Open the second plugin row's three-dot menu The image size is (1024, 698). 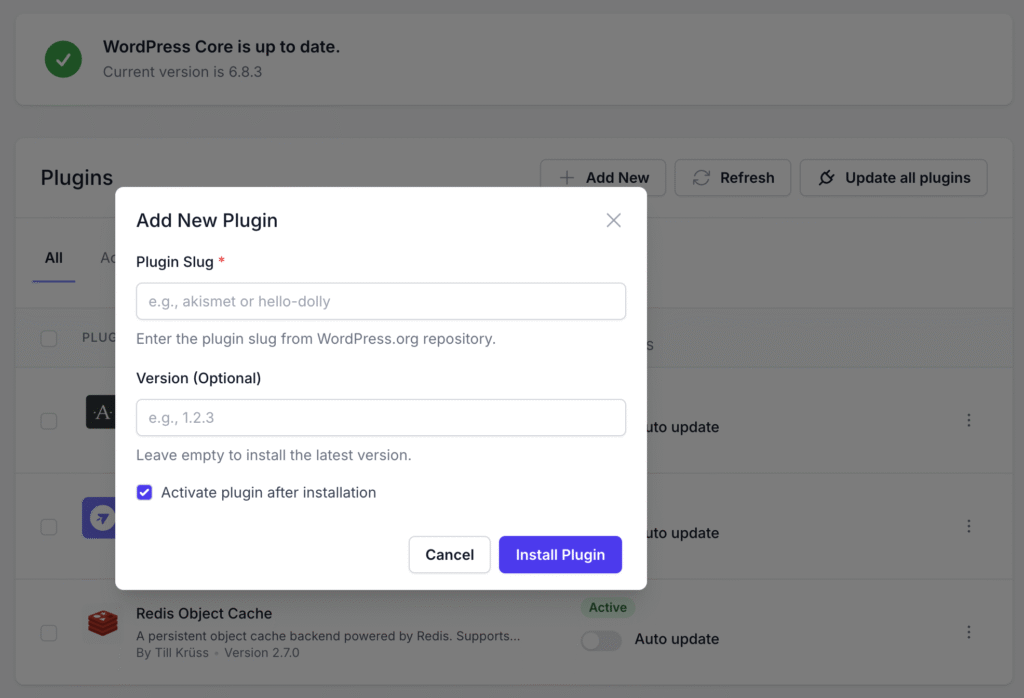[x=968, y=526]
